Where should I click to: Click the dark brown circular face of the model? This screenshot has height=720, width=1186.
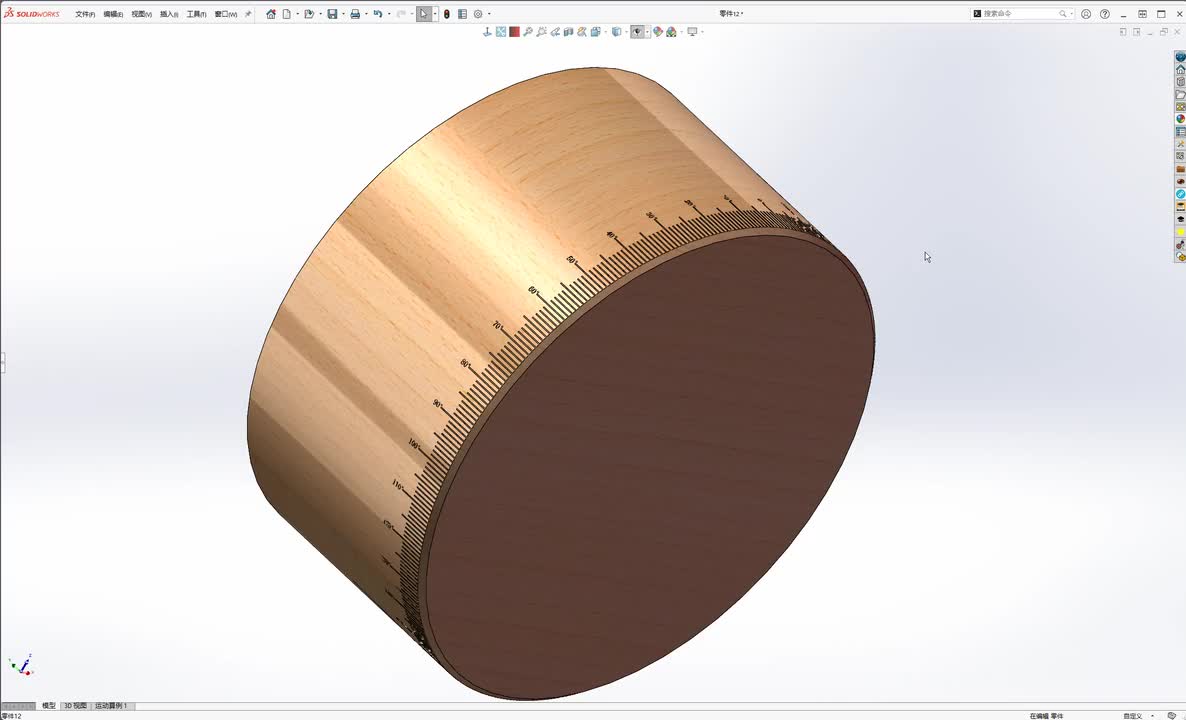[649, 465]
